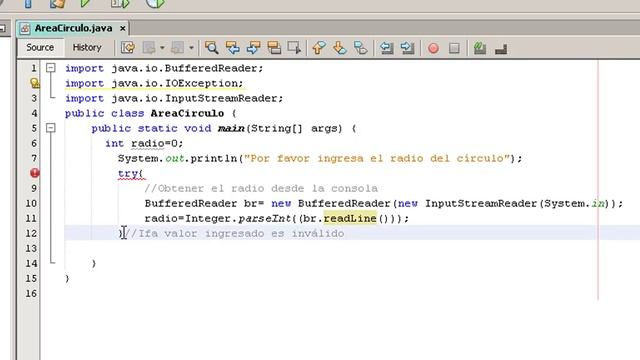Go to Previous Bookmark icon
The width and height of the screenshot is (640, 360).
coord(319,48)
